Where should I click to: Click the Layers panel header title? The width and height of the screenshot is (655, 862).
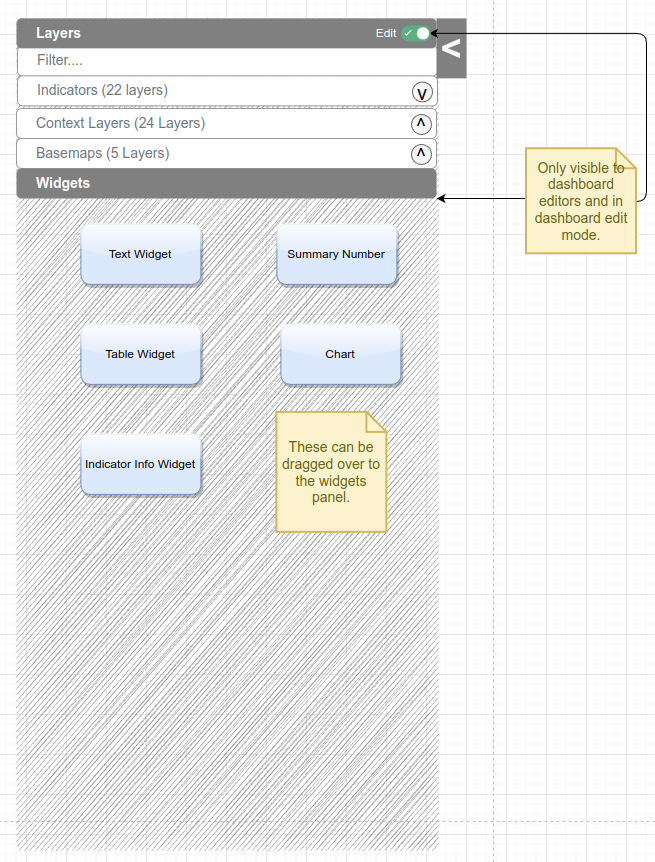(58, 33)
